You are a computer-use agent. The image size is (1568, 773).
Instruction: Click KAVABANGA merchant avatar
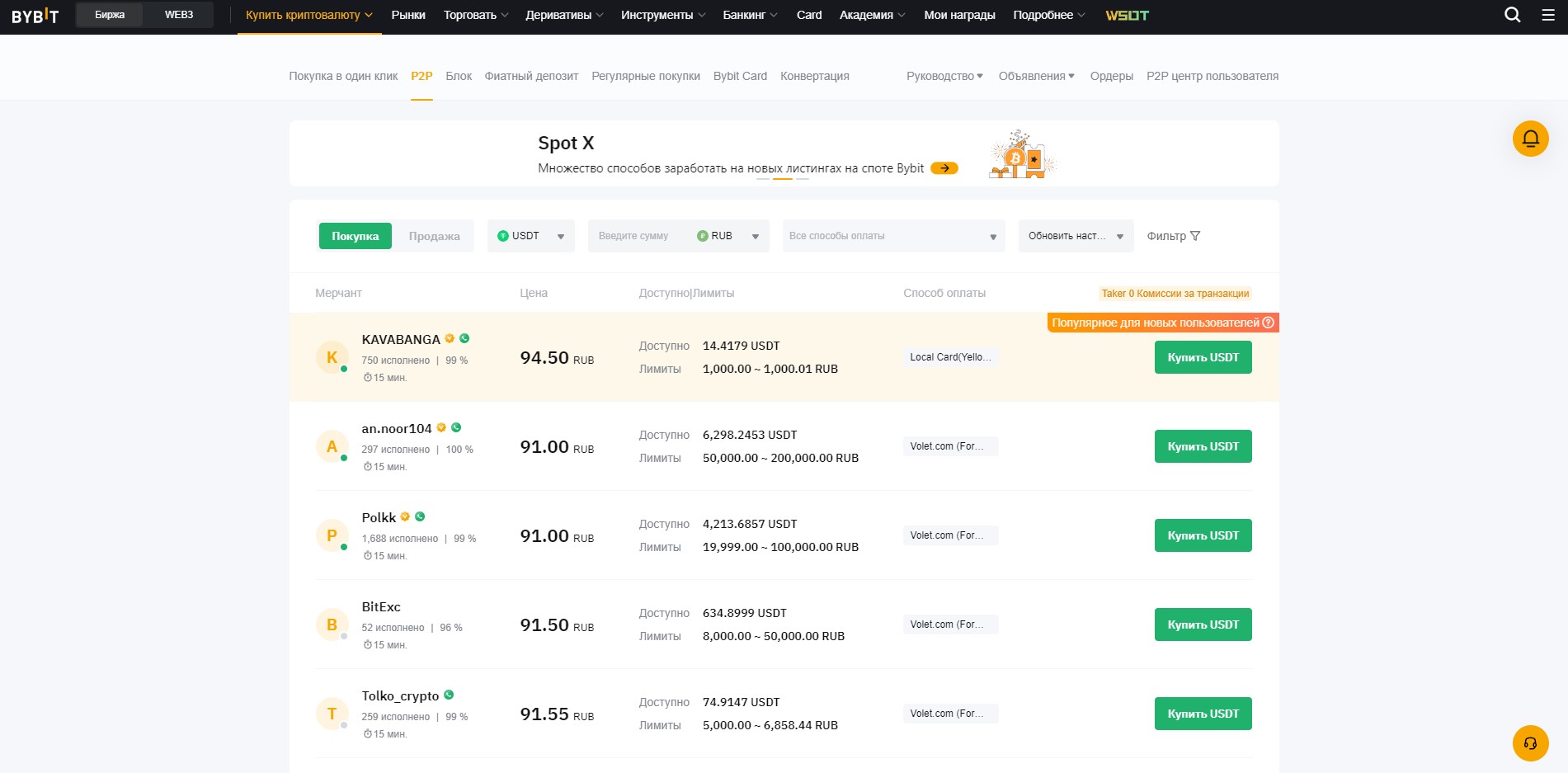point(332,357)
